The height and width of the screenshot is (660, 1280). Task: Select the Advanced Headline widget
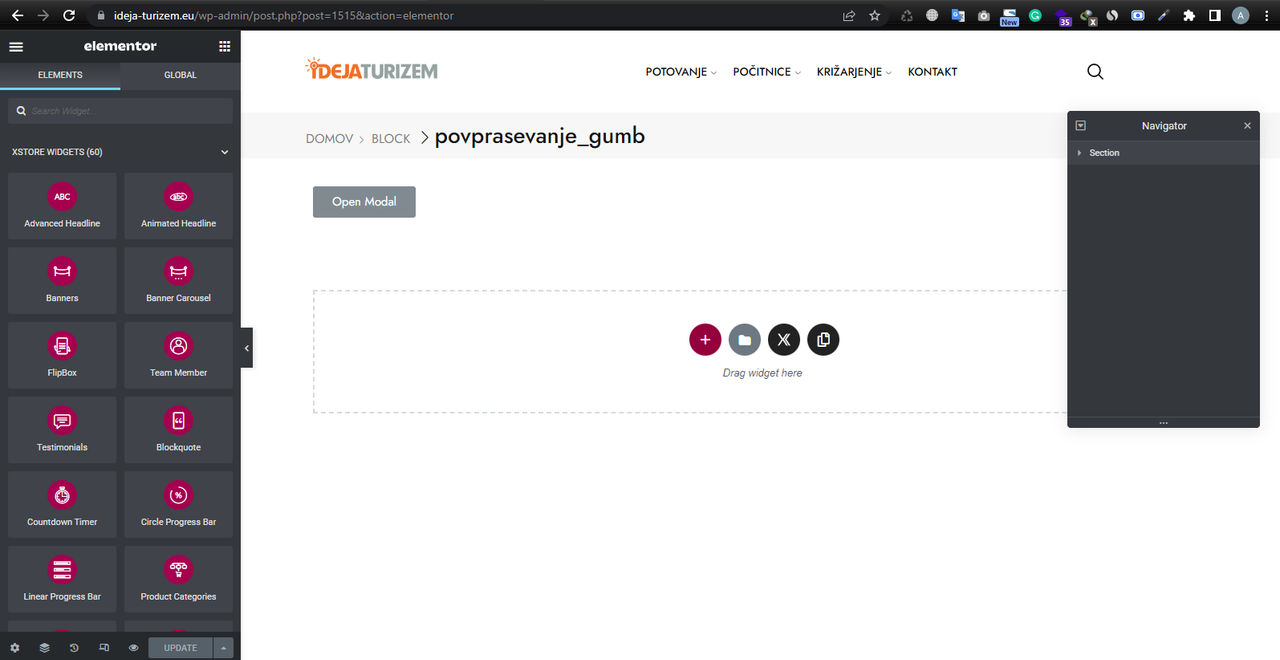(62, 206)
